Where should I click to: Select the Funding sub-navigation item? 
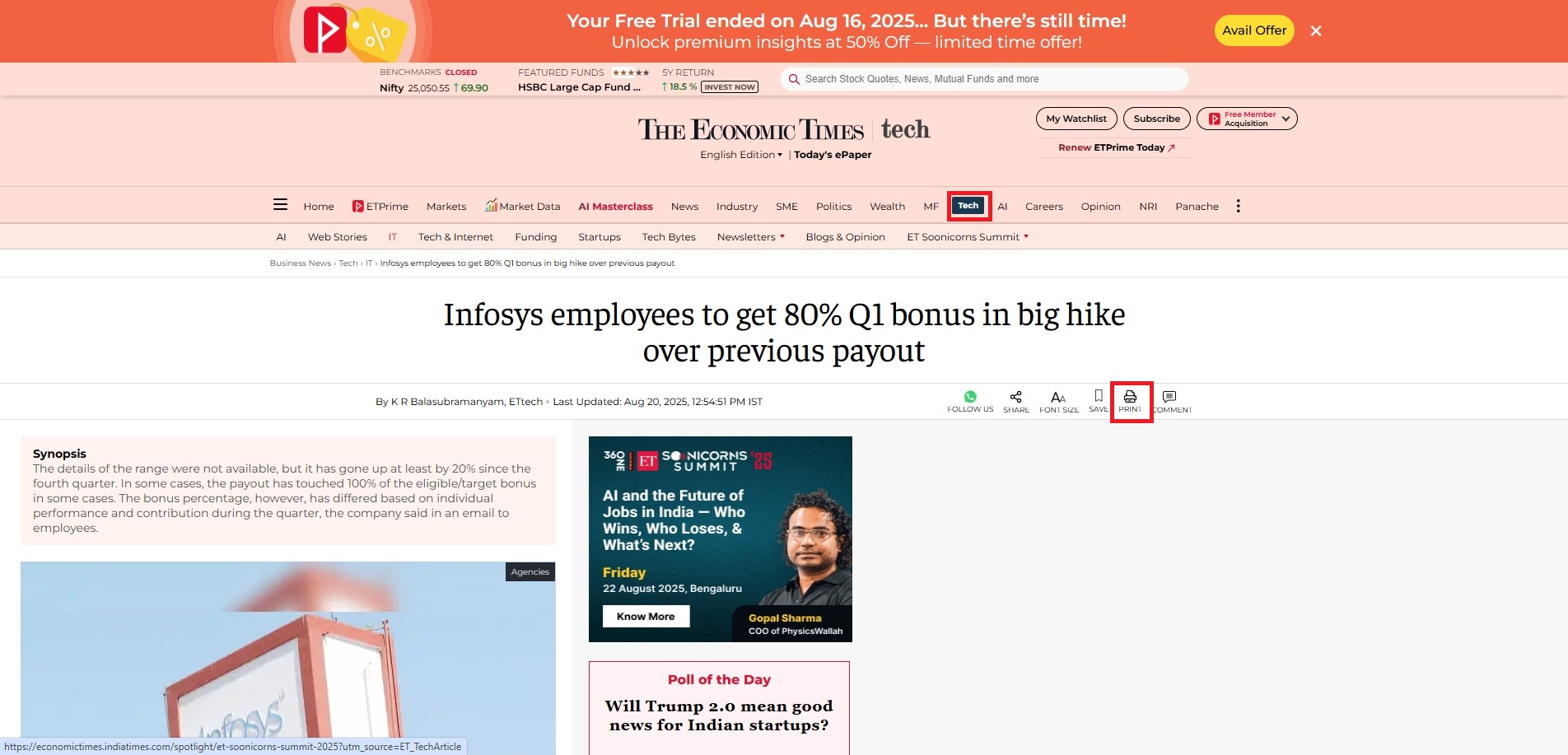536,237
